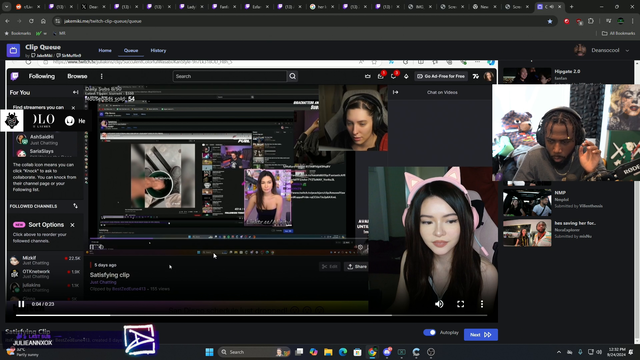The image size is (640, 360).
Task: Show hidden system tray icons chevron
Action: (x=558, y=352)
